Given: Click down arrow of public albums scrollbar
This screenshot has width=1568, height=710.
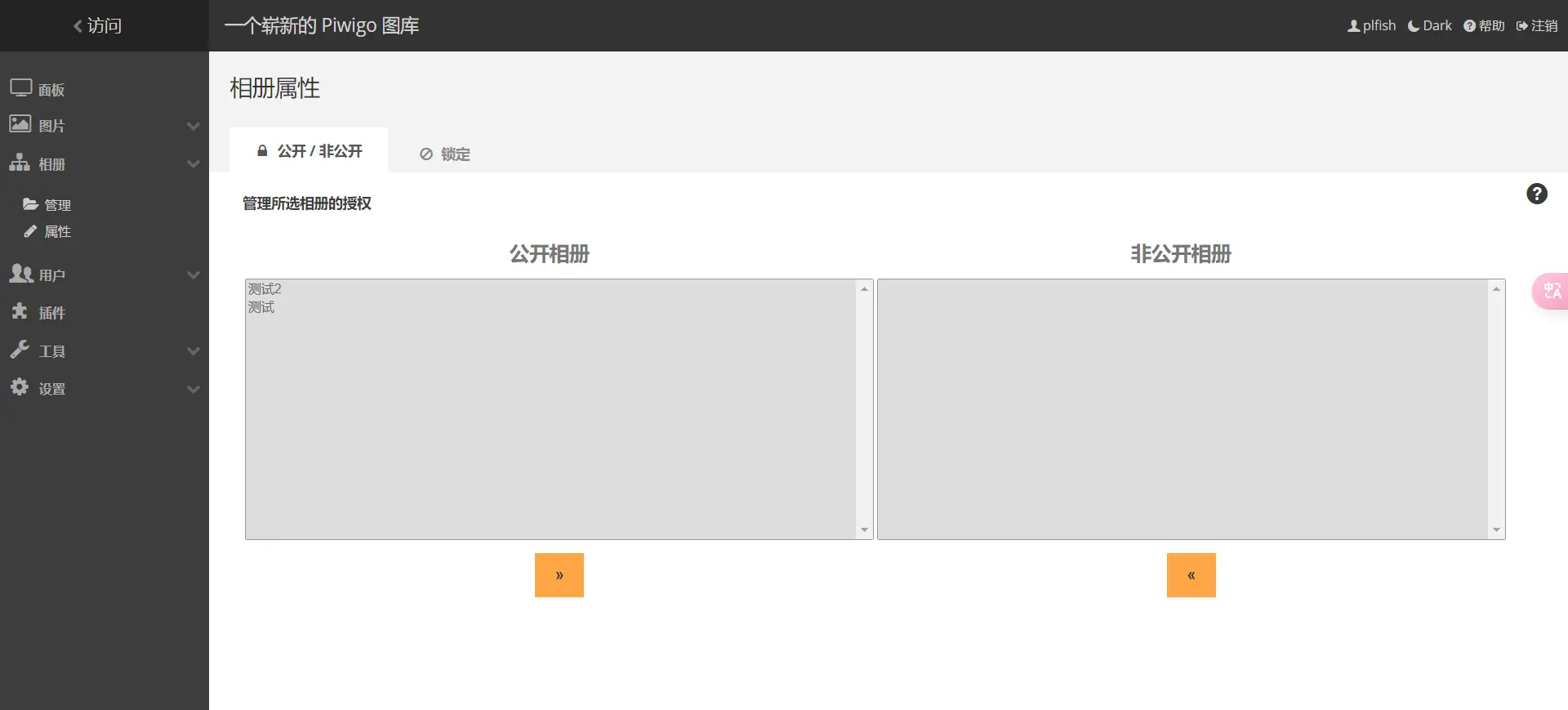Looking at the screenshot, I should tap(864, 530).
